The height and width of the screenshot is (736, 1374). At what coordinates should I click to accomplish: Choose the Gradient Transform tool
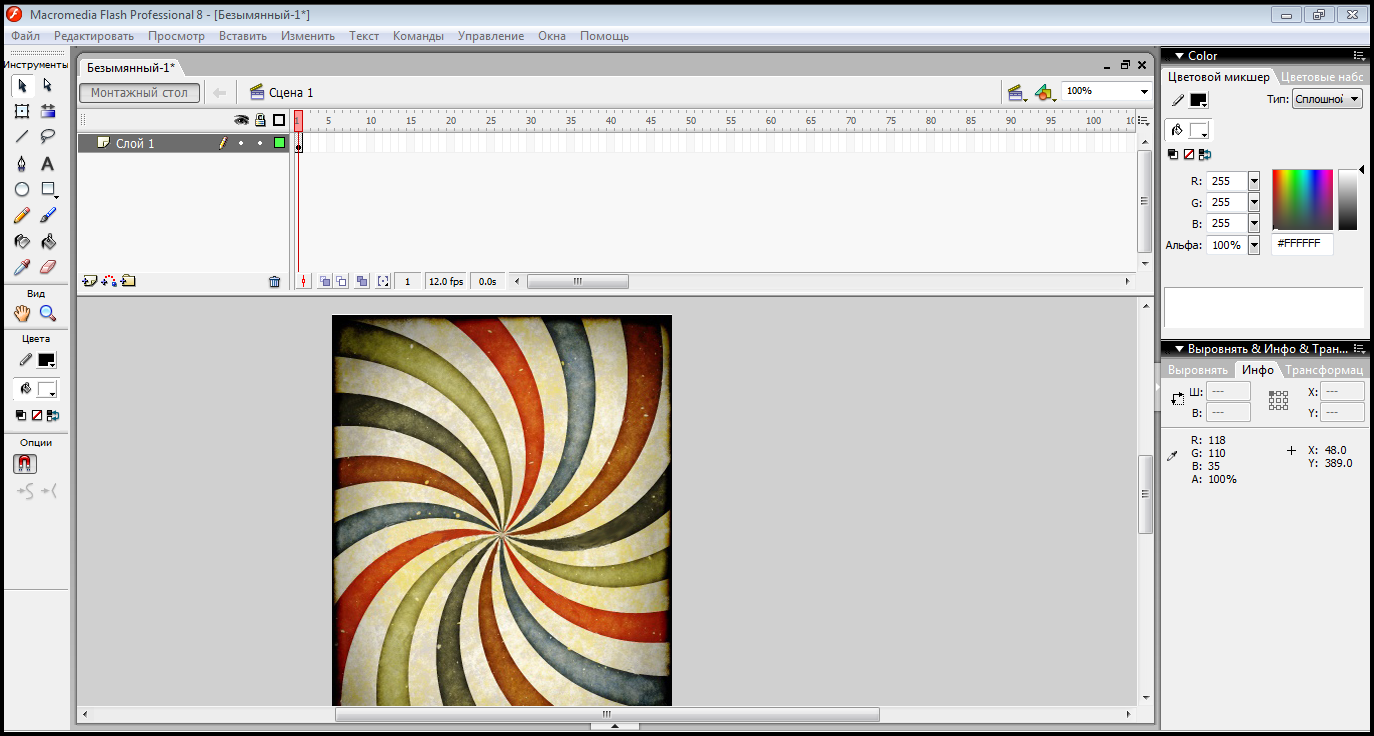click(x=47, y=111)
